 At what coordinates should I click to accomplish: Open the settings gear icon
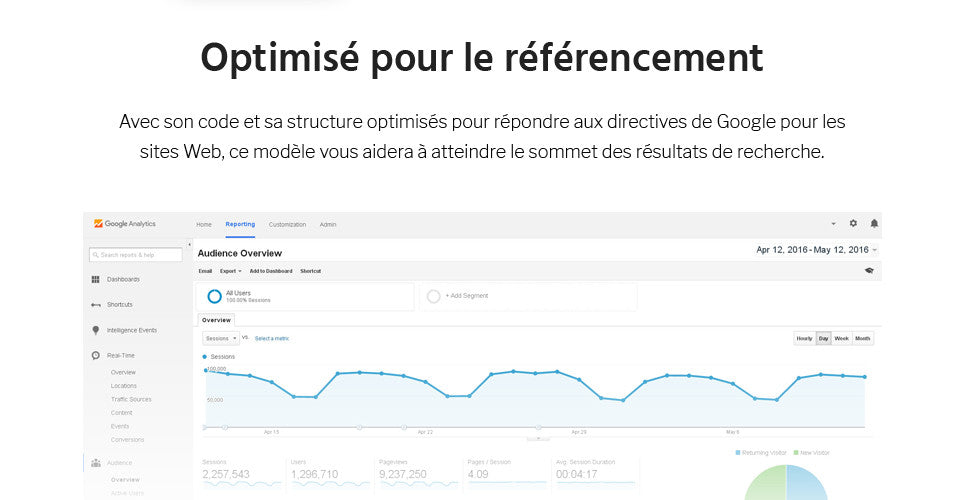(x=853, y=224)
